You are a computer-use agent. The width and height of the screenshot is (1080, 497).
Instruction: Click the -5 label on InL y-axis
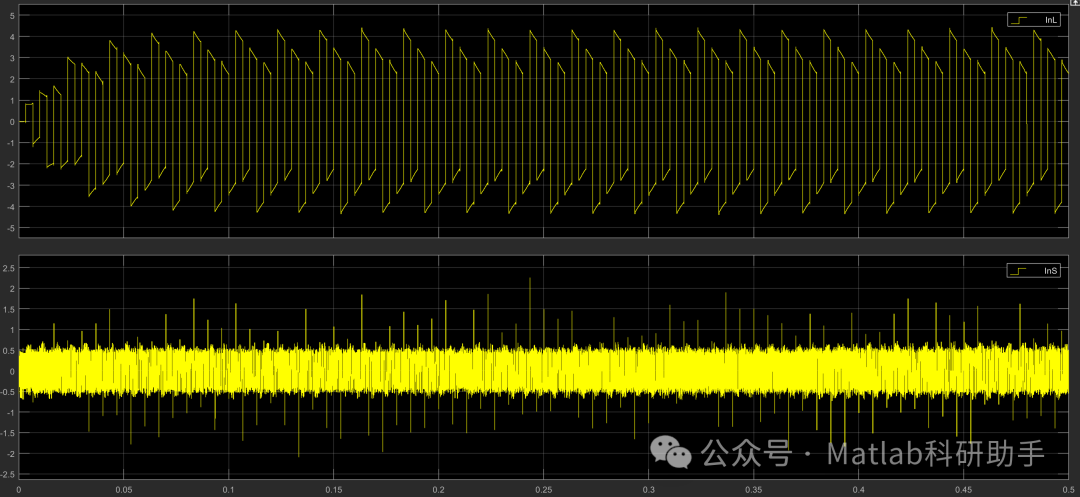tap(10, 228)
